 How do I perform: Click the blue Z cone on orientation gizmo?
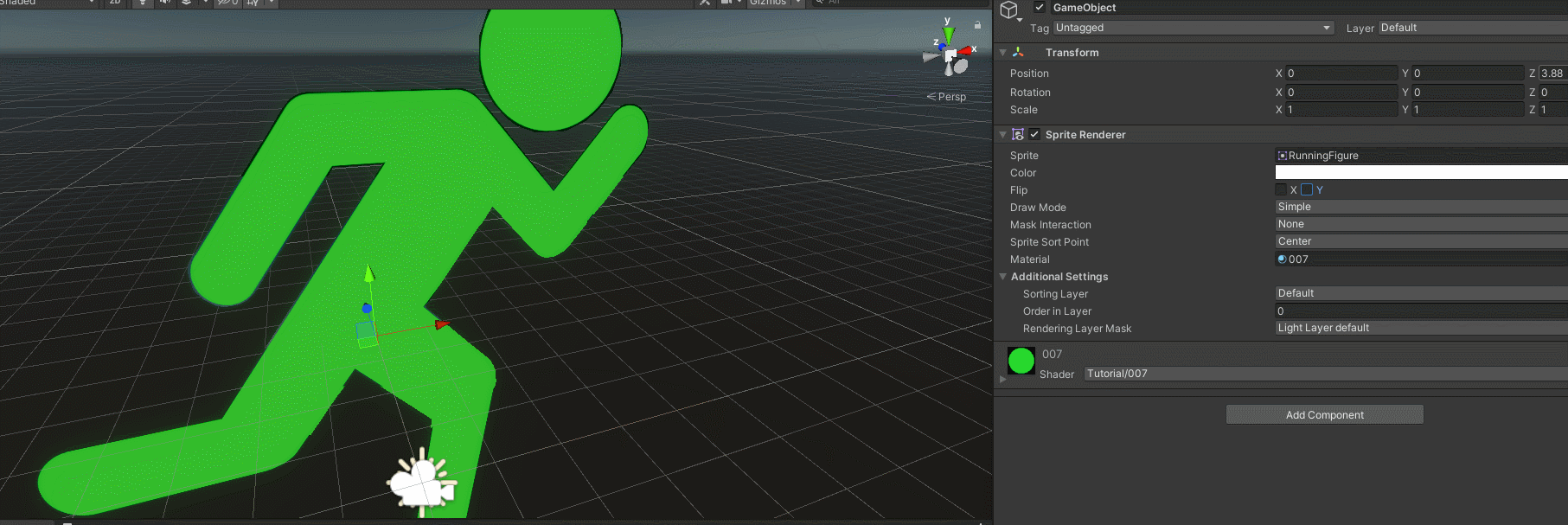click(943, 47)
